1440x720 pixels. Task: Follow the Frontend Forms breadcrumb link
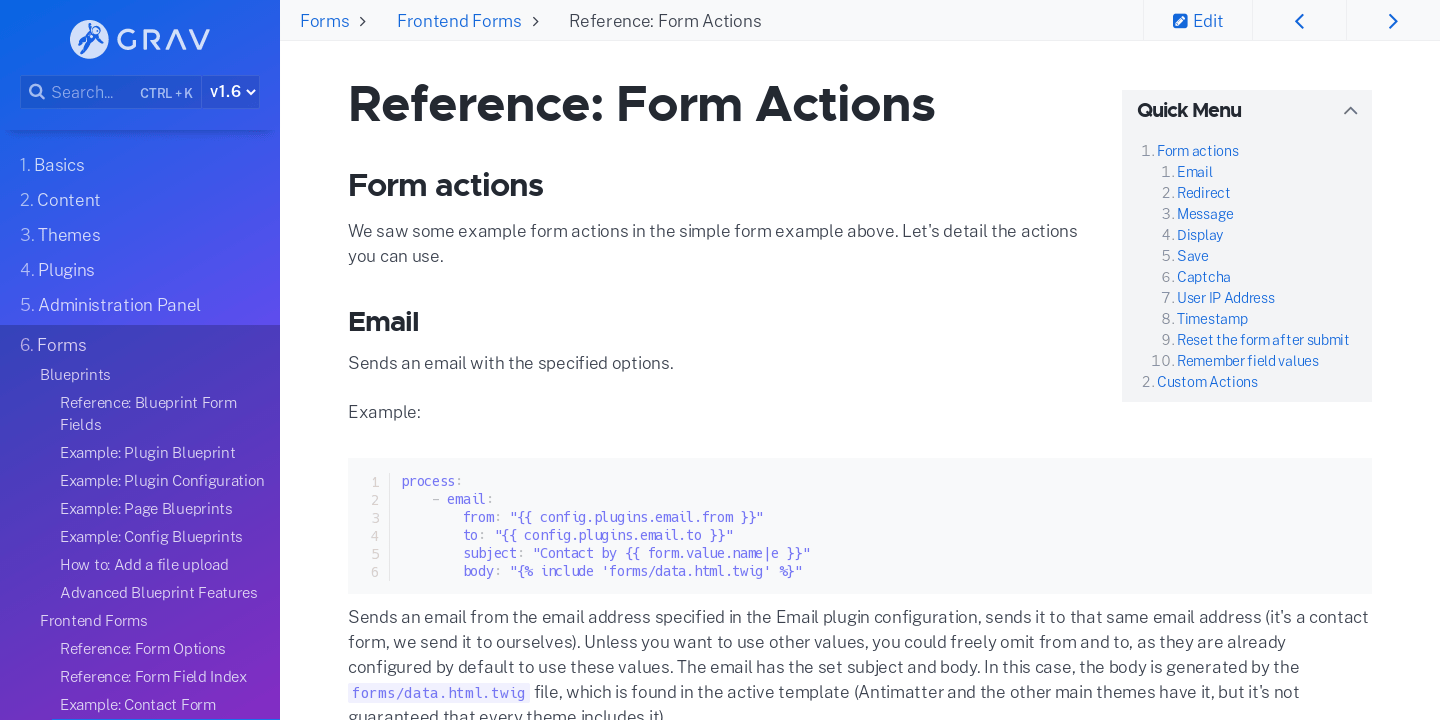[x=459, y=20]
